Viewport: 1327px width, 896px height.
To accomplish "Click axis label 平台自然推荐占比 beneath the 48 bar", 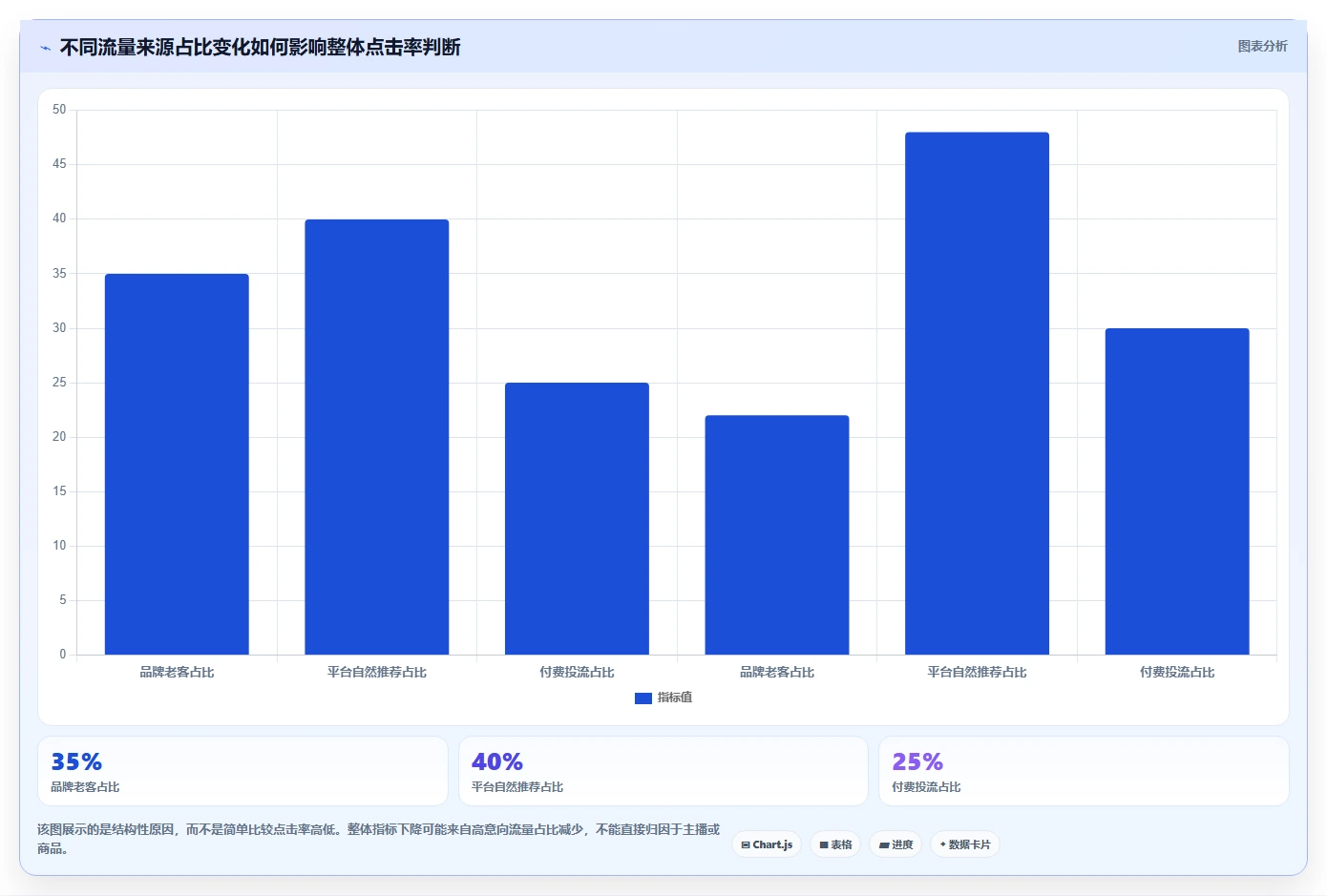I will 977,672.
